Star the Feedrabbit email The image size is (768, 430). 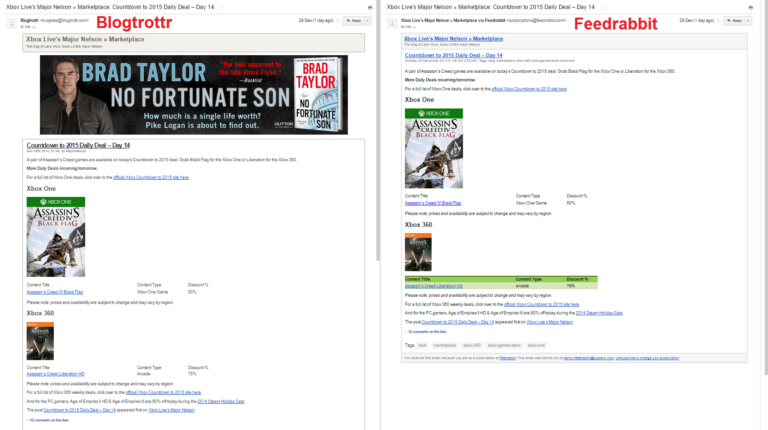point(719,21)
